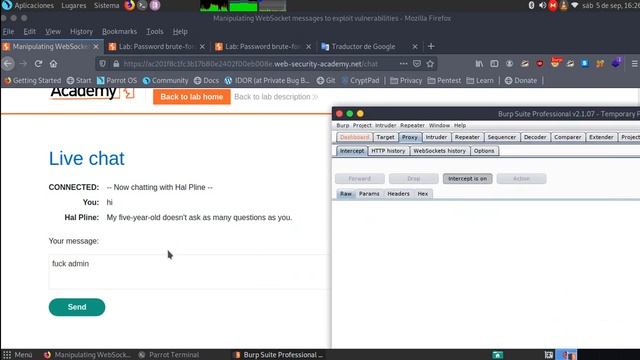The width and height of the screenshot is (640, 360).
Task: Click the Forward button in Burp Intercept
Action: (360, 179)
